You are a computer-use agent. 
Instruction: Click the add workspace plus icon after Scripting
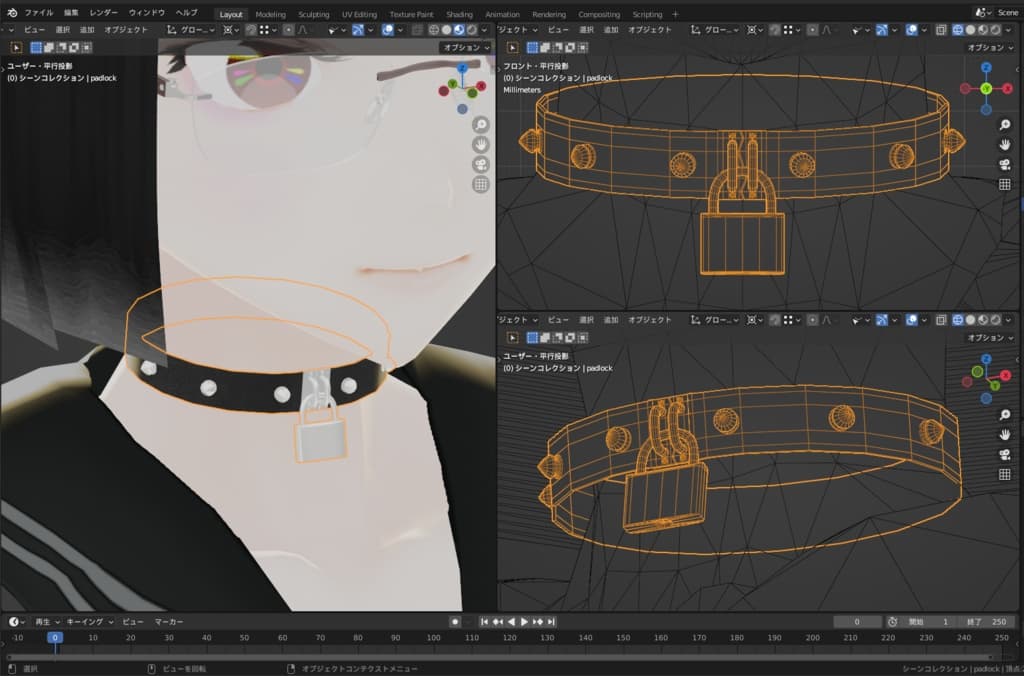point(675,14)
